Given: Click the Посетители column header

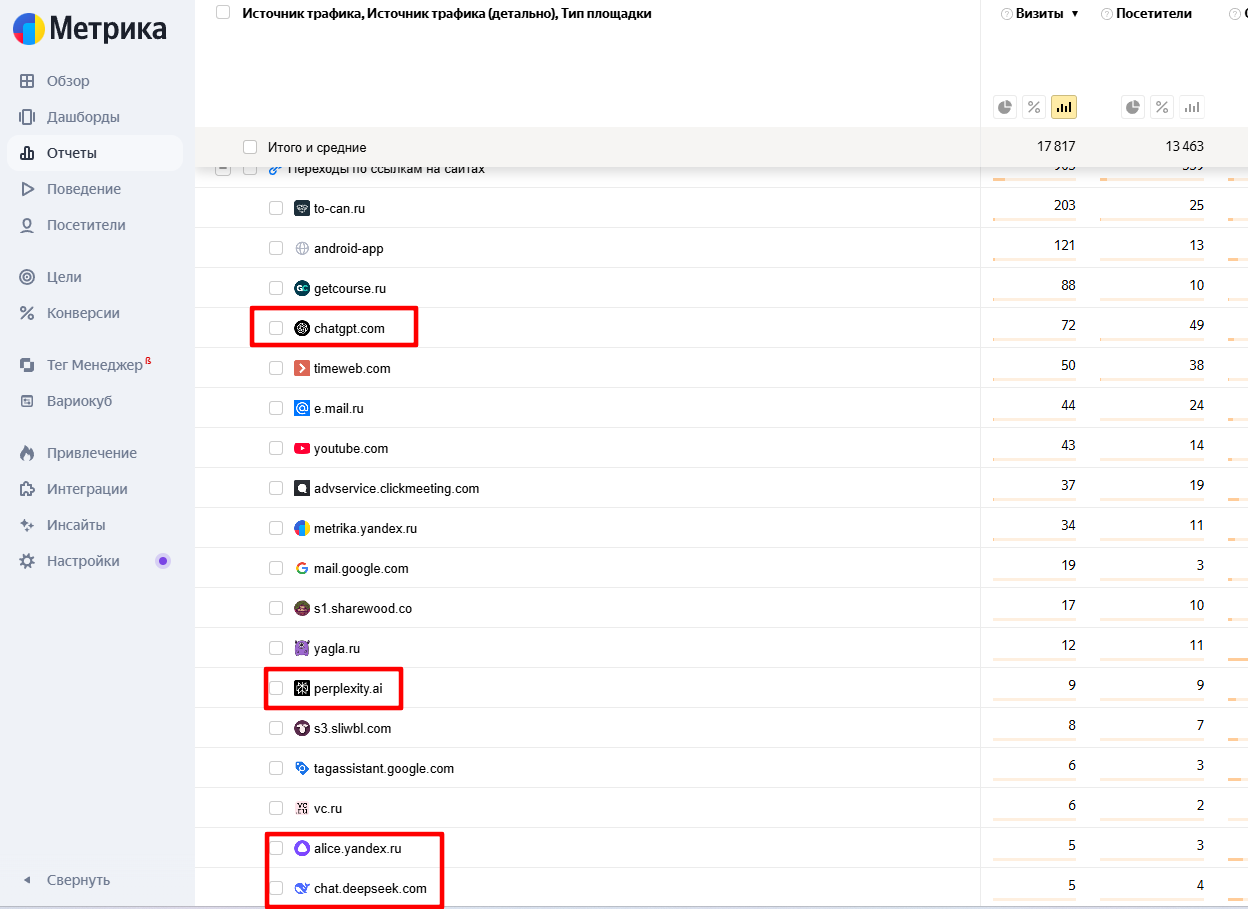Looking at the screenshot, I should click(x=1152, y=14).
